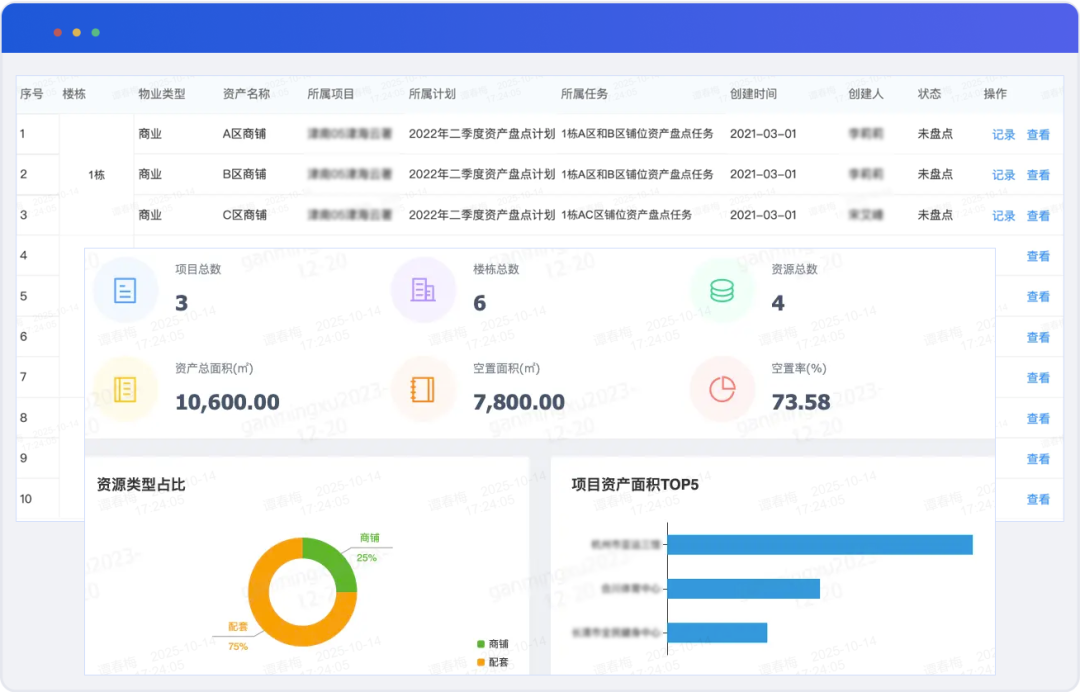Click the 空置面积 orange notebook icon
1080x692 pixels.
point(423,389)
